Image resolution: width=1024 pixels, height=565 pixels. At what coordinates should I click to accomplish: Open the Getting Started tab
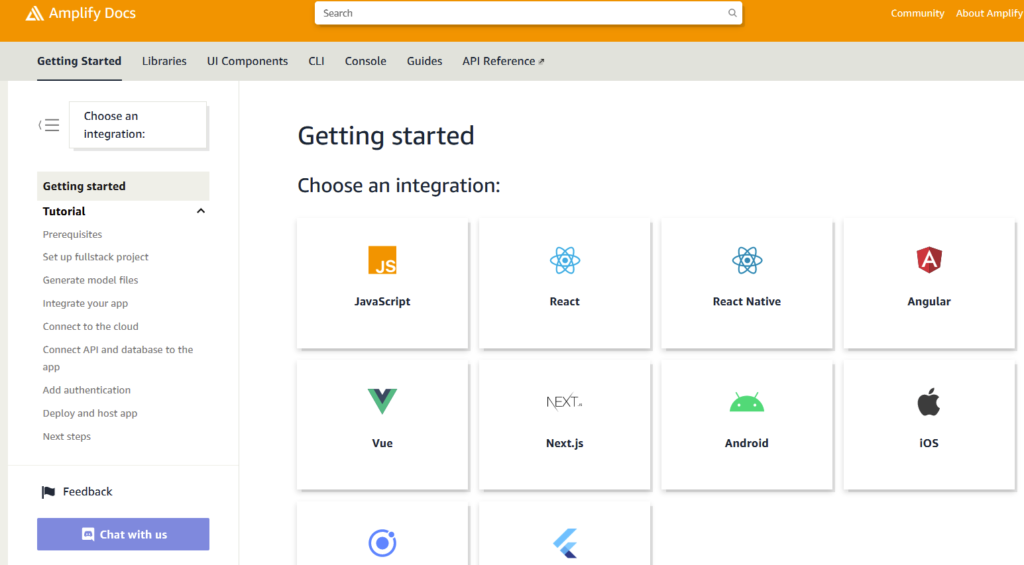tap(79, 61)
